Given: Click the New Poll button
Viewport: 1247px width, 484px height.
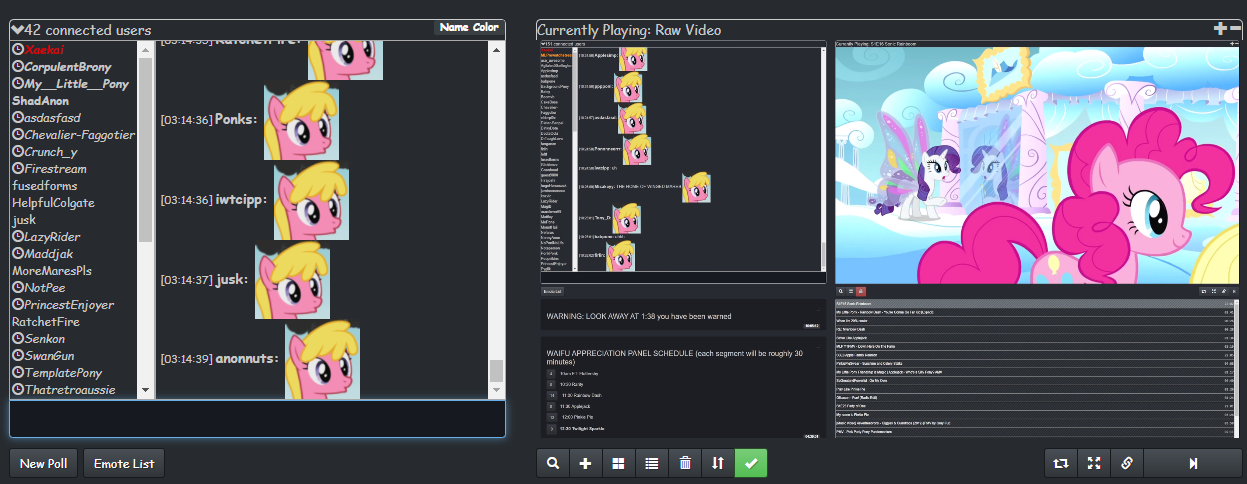Looking at the screenshot, I should coord(43,464).
